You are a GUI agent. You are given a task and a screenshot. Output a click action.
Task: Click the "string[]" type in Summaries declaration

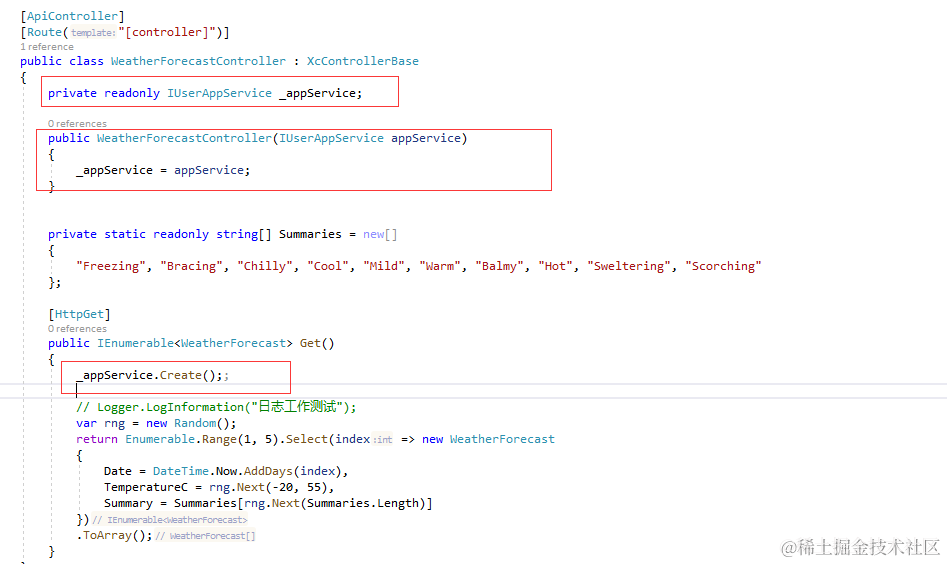(x=244, y=234)
